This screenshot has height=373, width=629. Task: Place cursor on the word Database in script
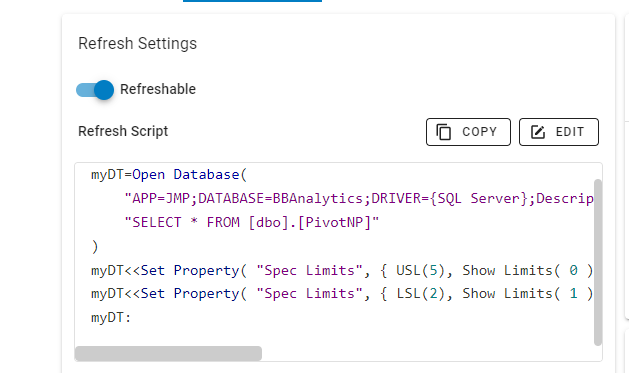point(206,174)
